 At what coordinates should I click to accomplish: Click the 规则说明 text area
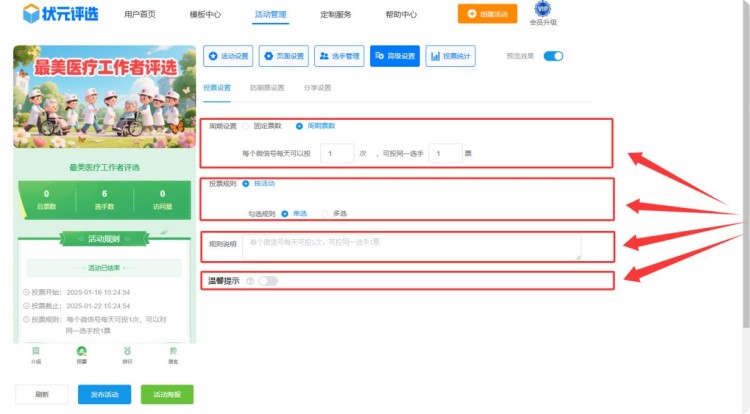point(411,247)
